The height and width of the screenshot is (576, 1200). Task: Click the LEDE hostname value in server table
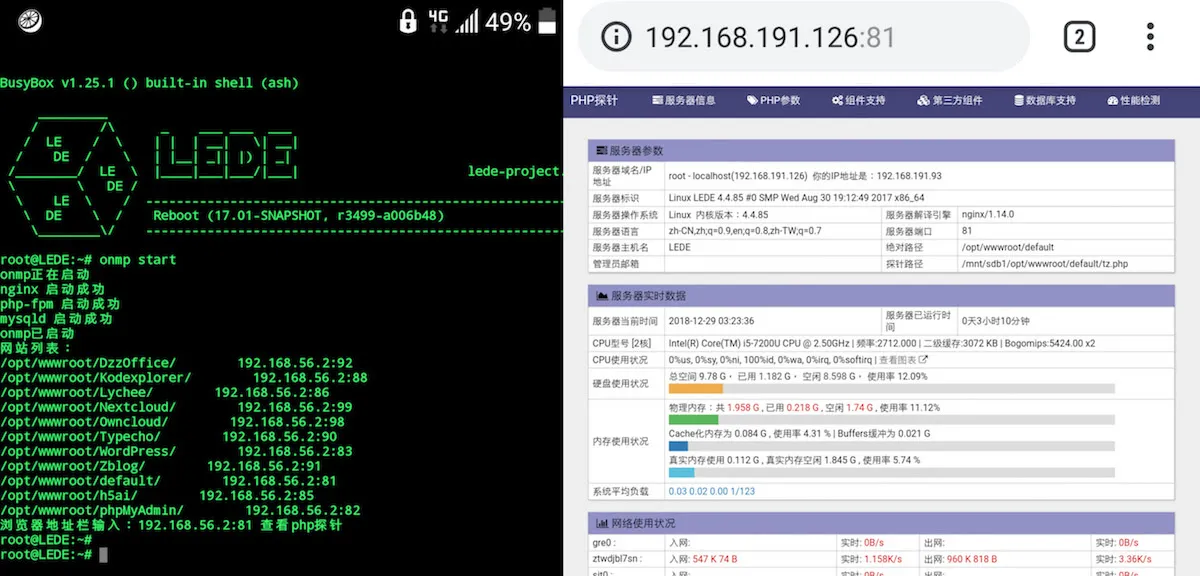tap(680, 247)
